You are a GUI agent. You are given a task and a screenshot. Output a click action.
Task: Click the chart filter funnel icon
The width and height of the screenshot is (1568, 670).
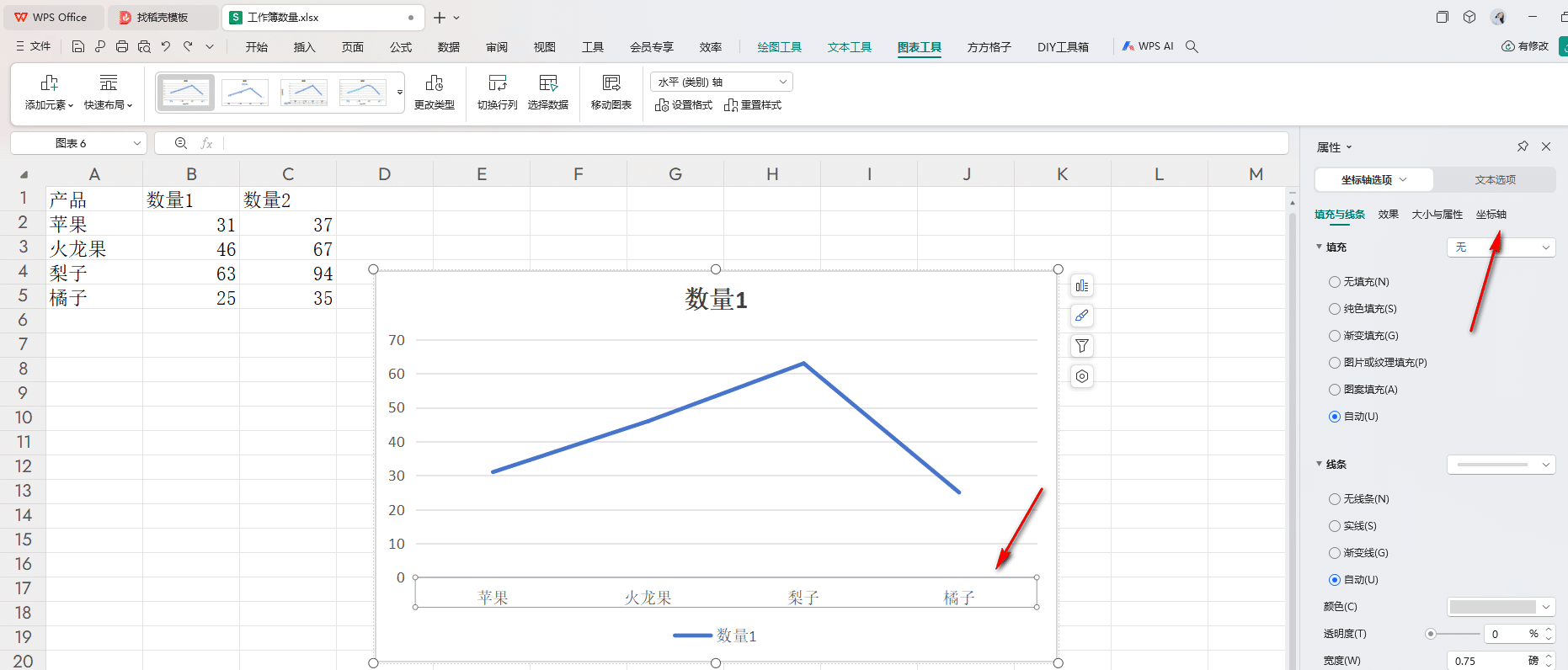1082,346
